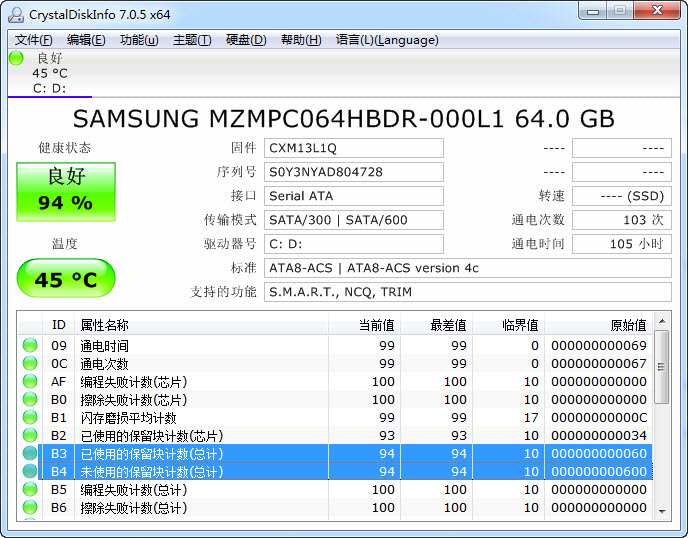This screenshot has width=688, height=538.
Task: Click the 固件 field CXM13L1Q
Action: [354, 148]
